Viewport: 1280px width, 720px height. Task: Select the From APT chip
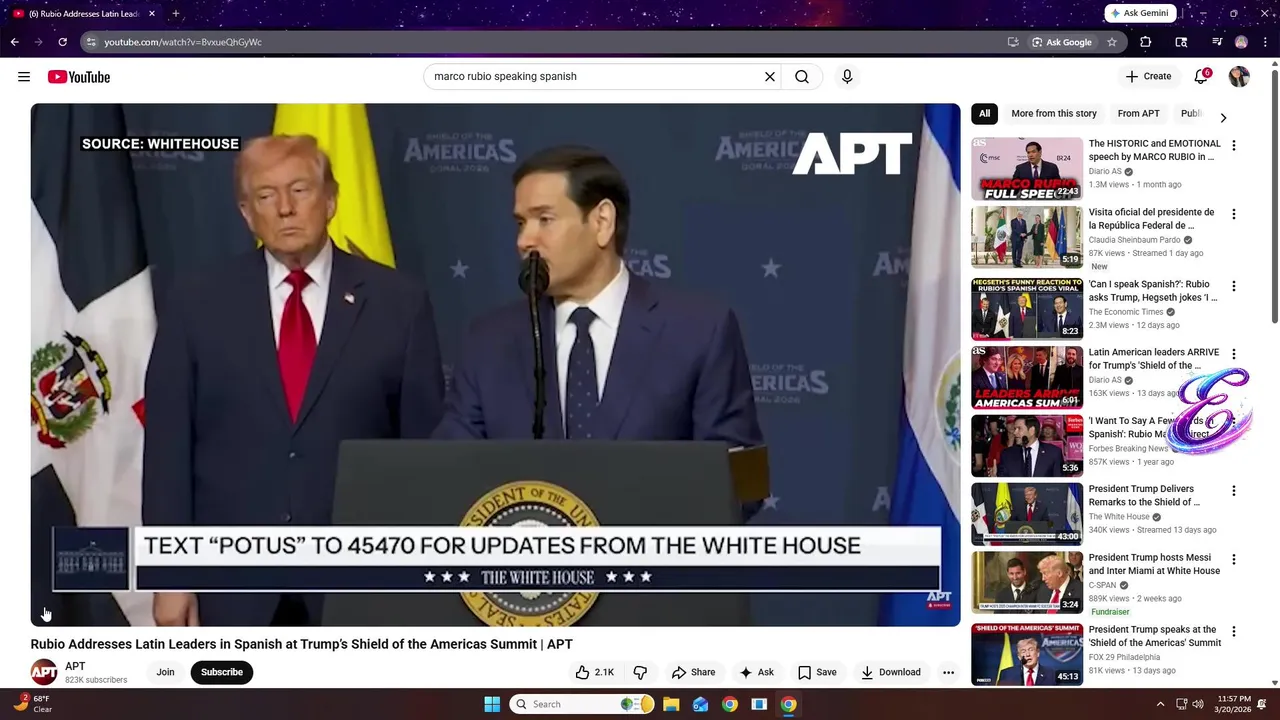pos(1138,114)
